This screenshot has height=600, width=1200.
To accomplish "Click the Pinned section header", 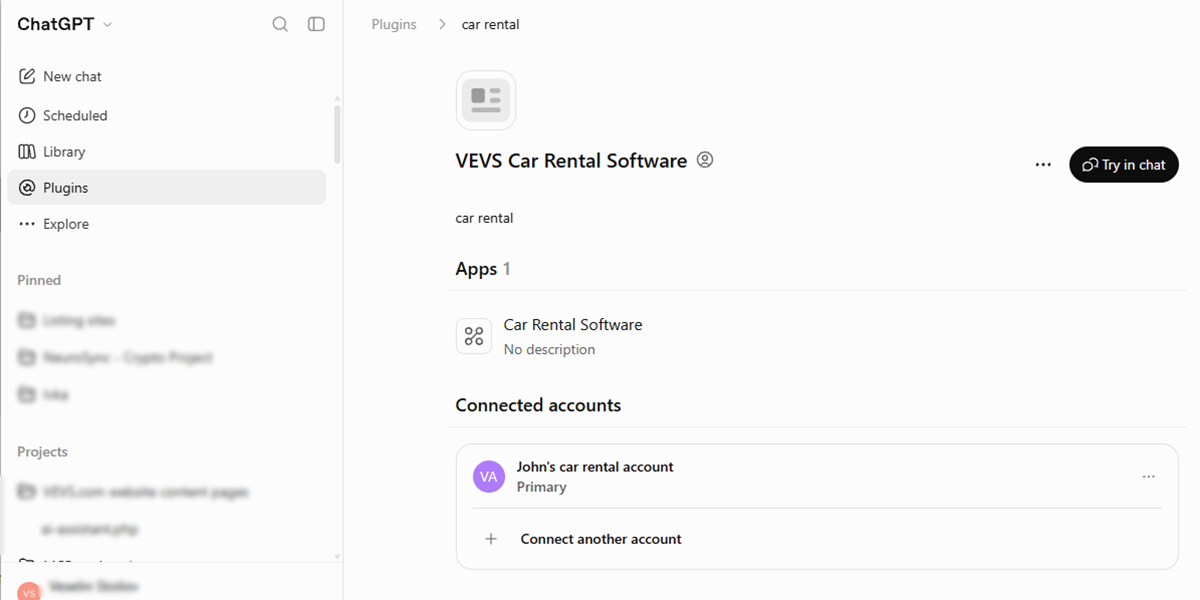I will (39, 280).
